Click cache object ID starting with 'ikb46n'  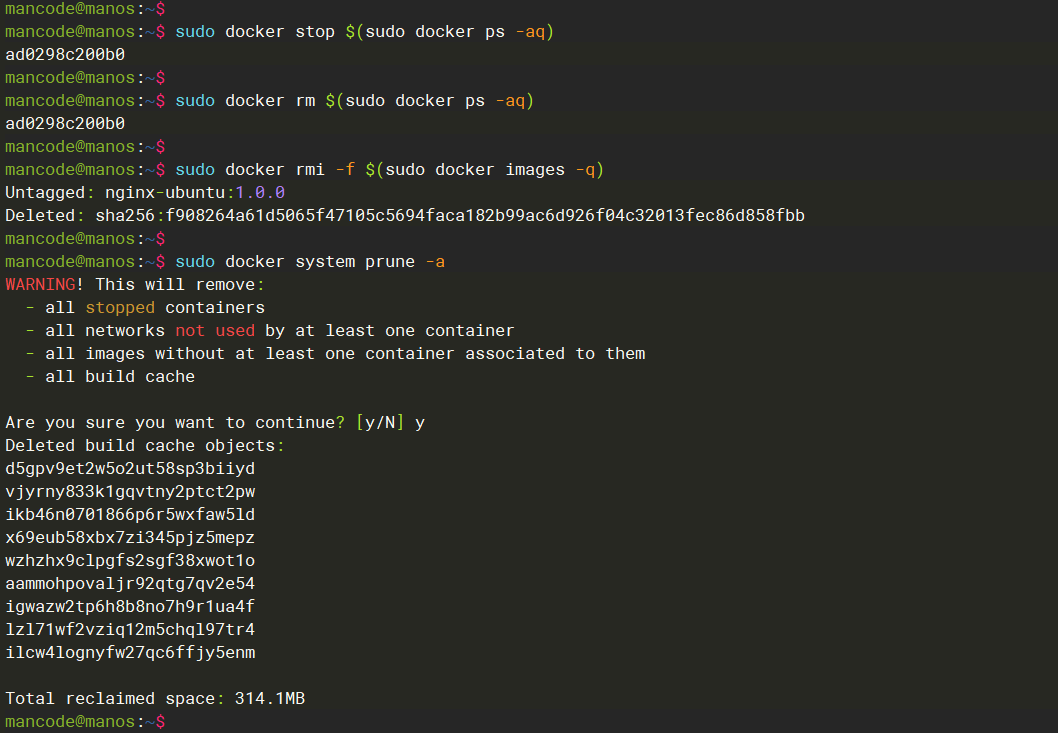coord(130,515)
